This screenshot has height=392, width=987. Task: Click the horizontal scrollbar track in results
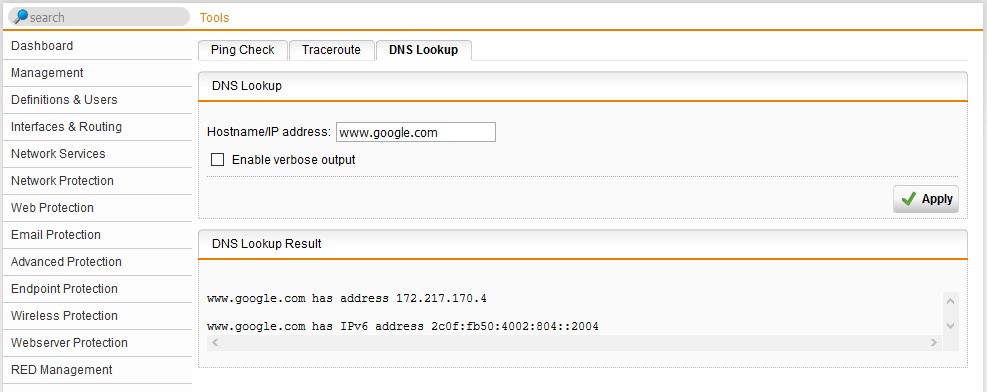pyautogui.click(x=574, y=343)
